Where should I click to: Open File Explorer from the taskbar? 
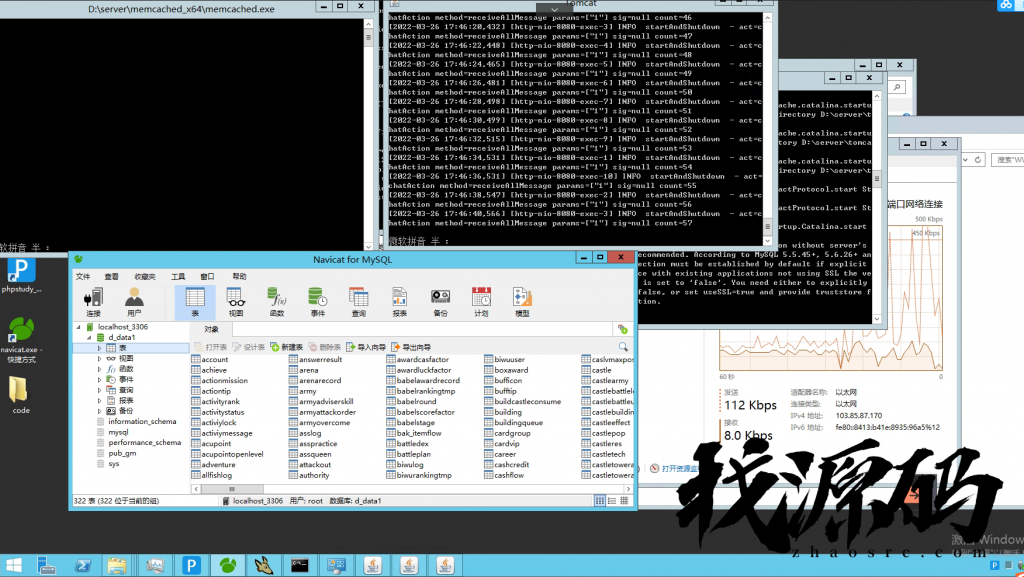(x=117, y=565)
